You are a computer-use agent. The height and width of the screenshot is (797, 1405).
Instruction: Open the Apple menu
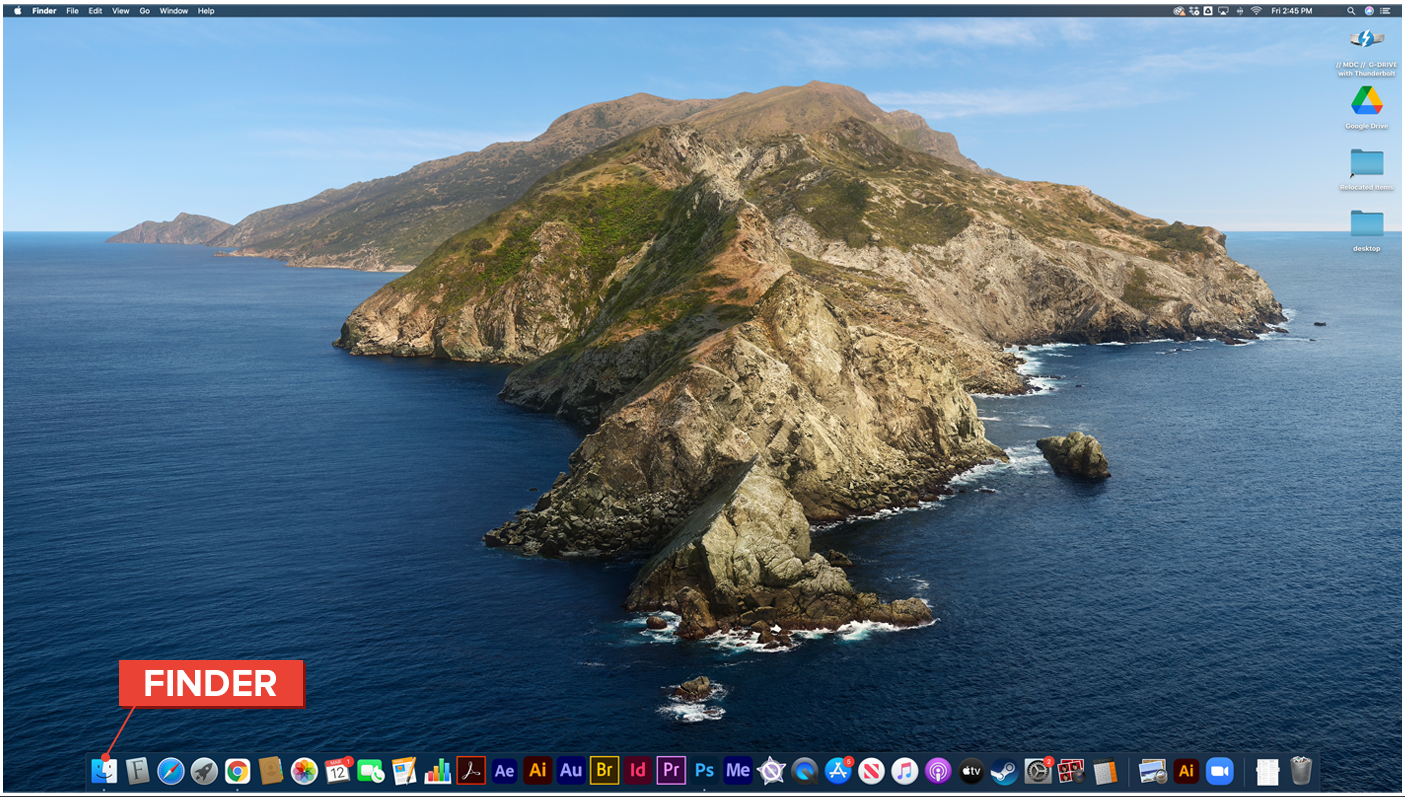(x=17, y=11)
